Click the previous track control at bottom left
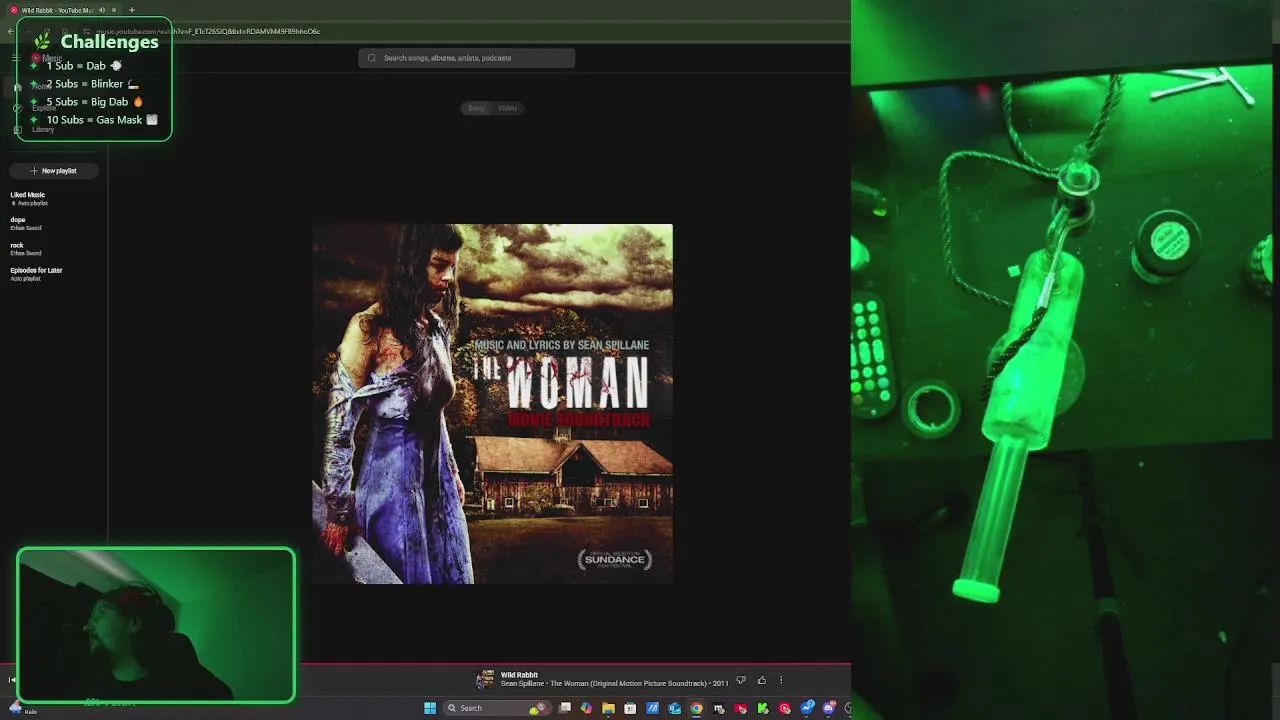Viewport: 1280px width, 720px height. pos(11,680)
